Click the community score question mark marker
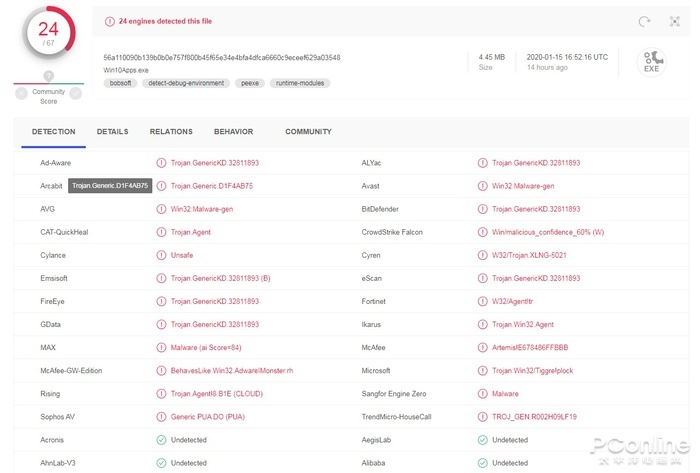 click(x=48, y=76)
